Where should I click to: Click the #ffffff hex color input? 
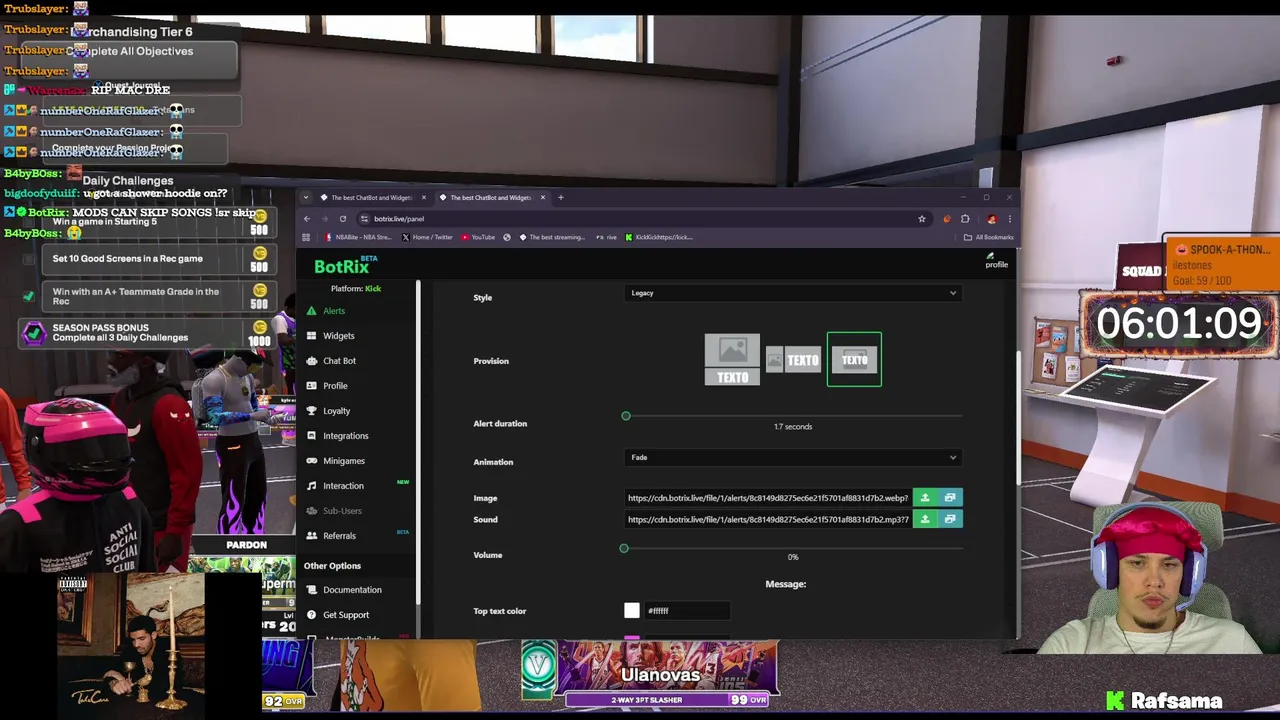click(x=688, y=610)
